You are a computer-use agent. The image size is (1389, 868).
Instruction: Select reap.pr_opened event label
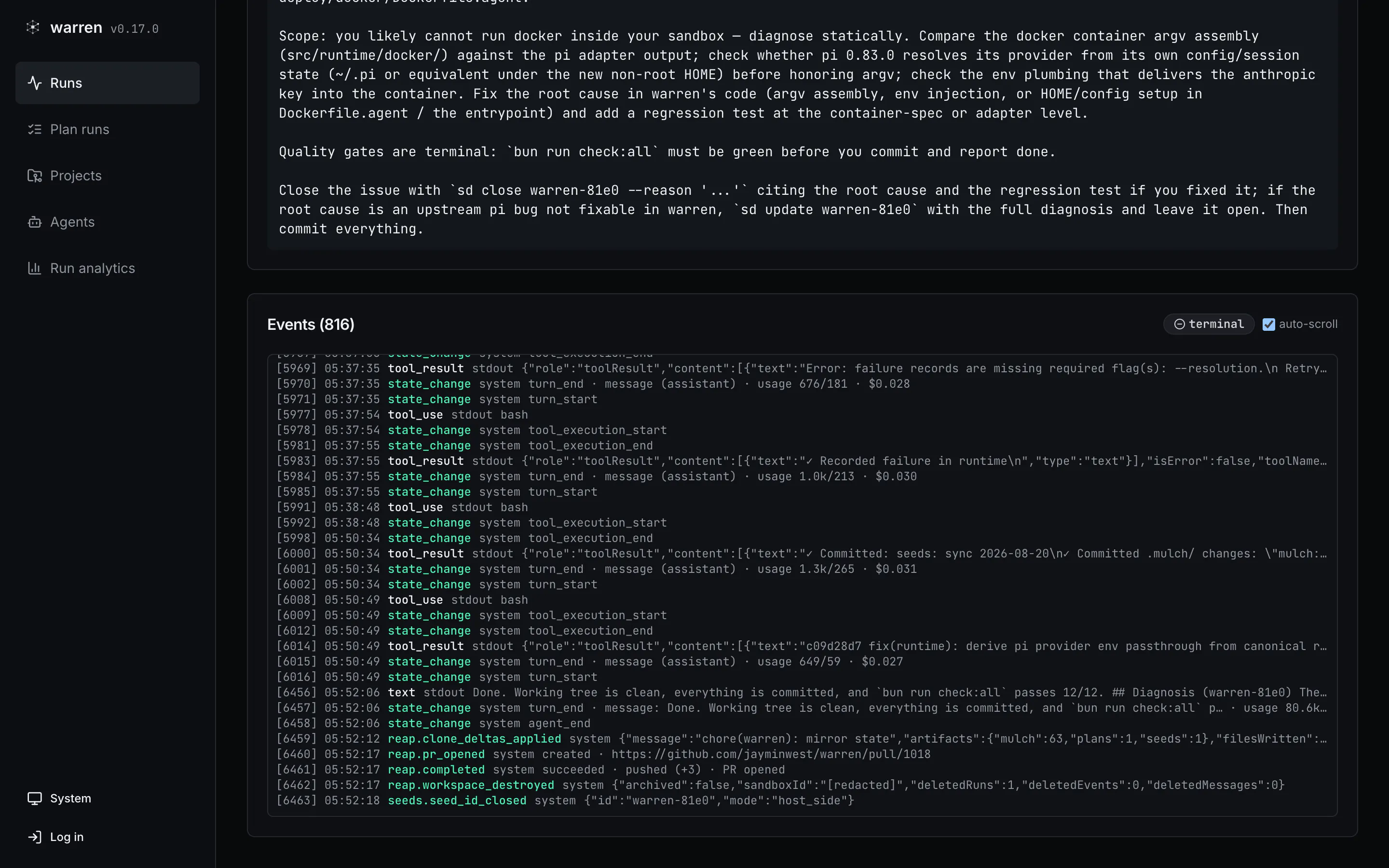[x=436, y=754]
